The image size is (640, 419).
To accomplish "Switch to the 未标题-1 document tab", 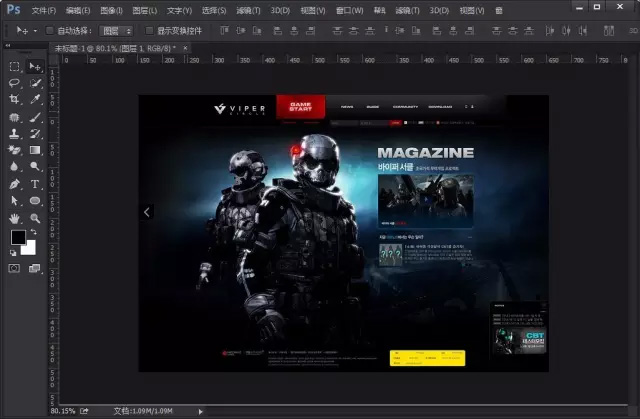I will point(116,48).
